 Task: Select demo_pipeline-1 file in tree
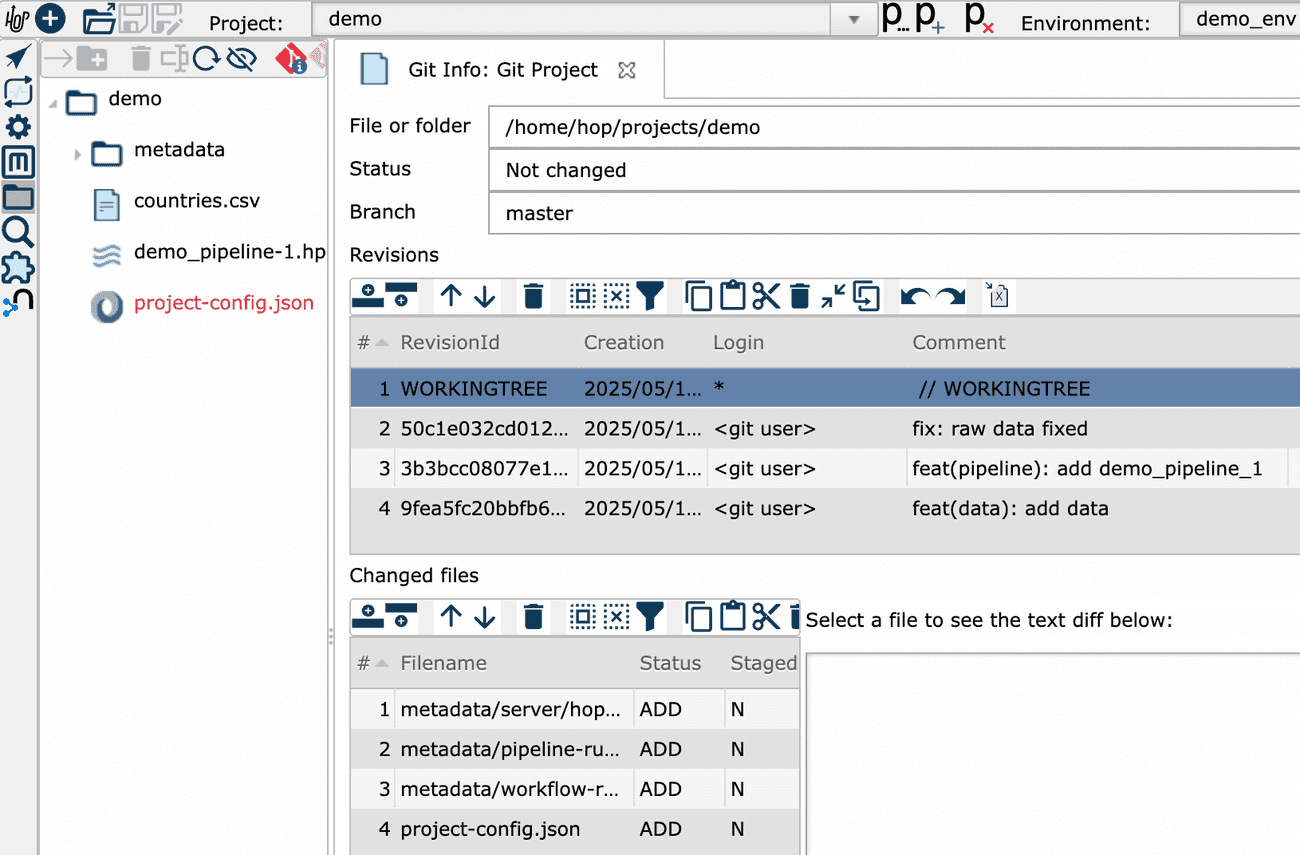click(x=229, y=252)
